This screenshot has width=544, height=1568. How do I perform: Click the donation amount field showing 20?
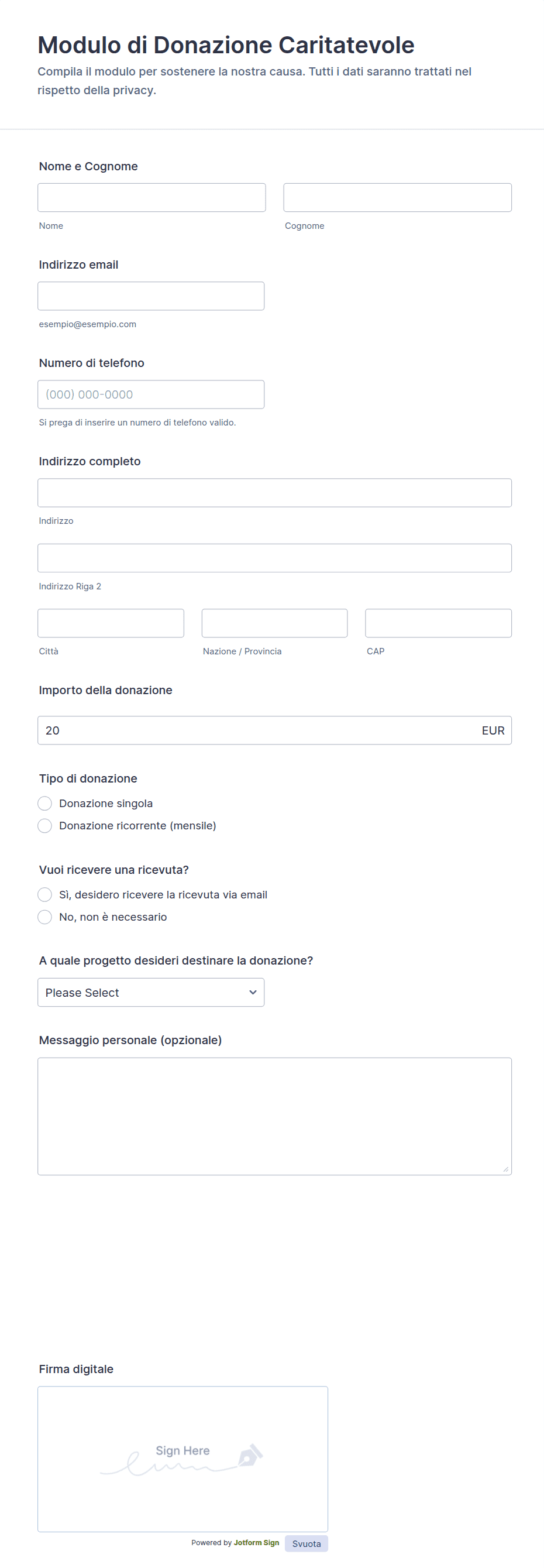tap(274, 730)
